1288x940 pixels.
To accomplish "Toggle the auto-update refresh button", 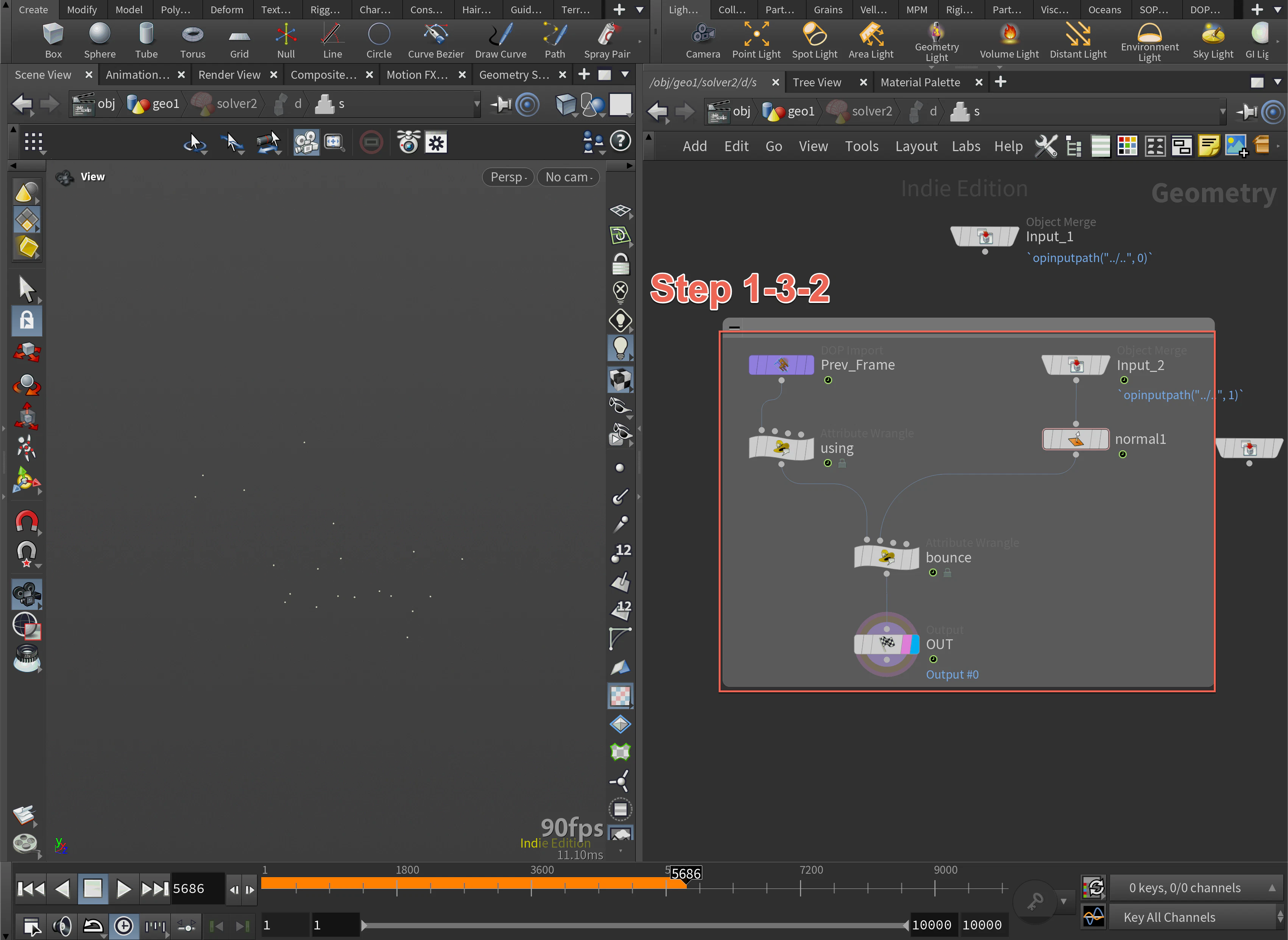I will (1093, 888).
